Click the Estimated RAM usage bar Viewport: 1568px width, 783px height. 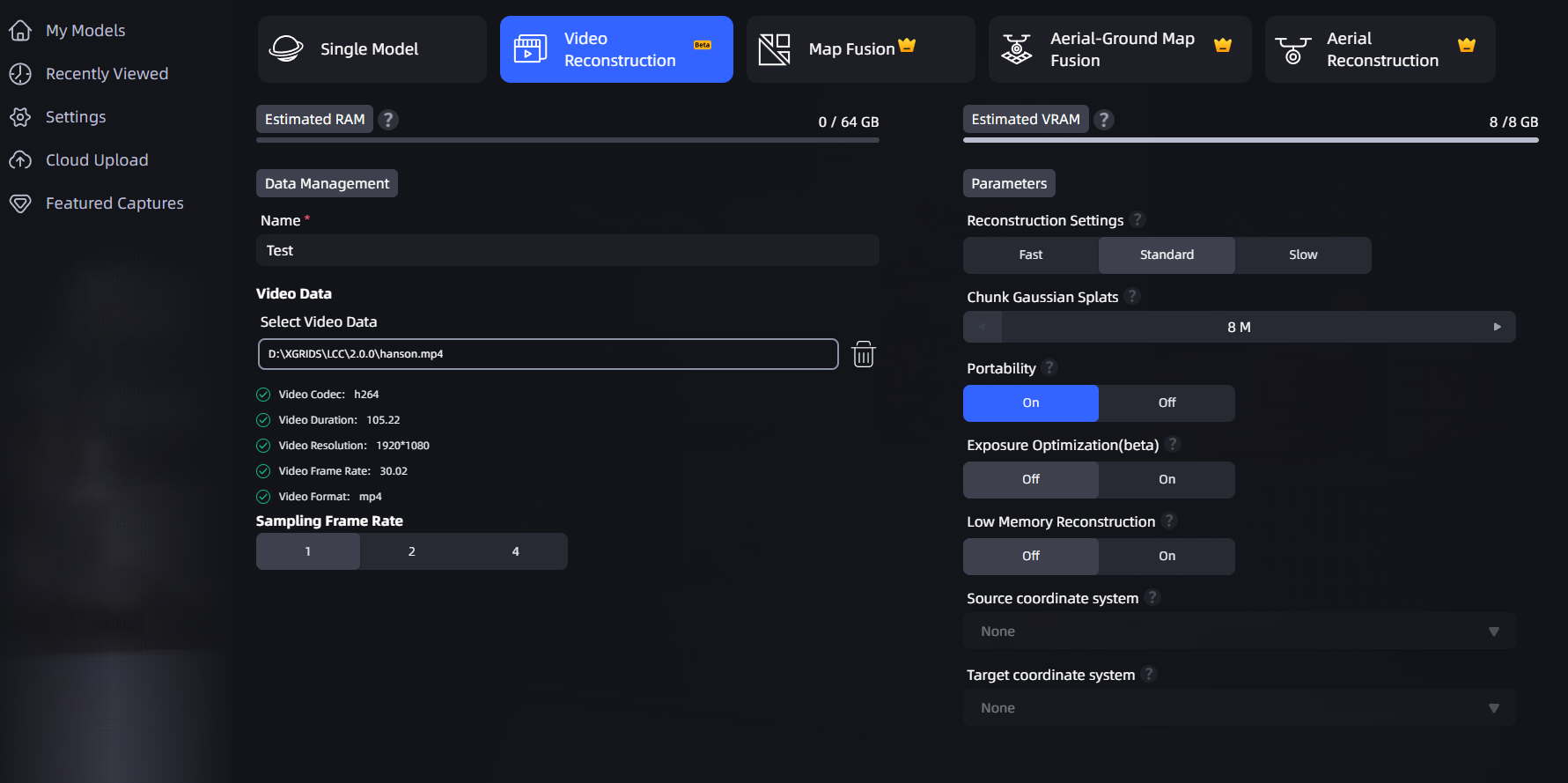click(x=568, y=140)
